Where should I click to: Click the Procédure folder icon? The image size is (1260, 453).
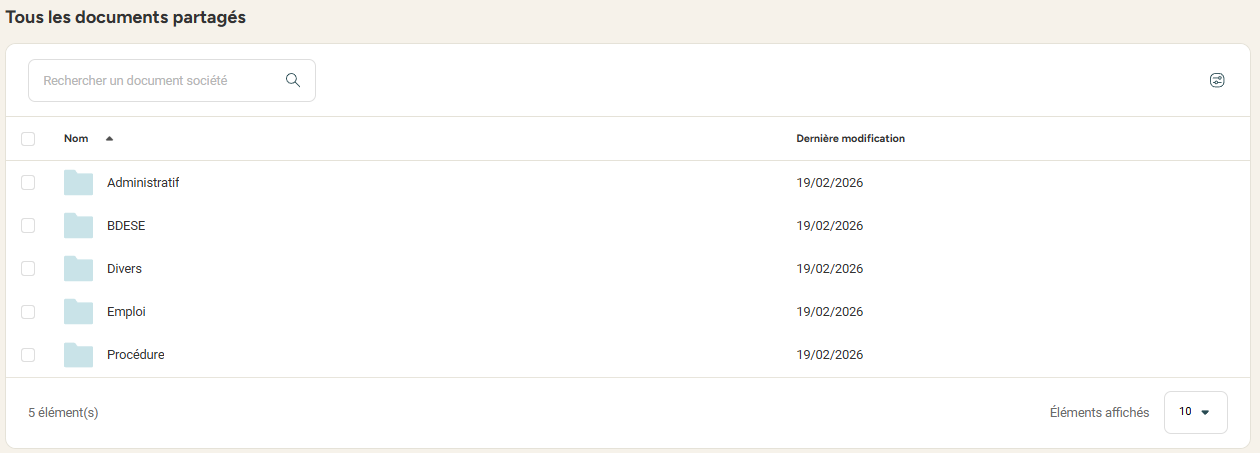click(x=78, y=354)
